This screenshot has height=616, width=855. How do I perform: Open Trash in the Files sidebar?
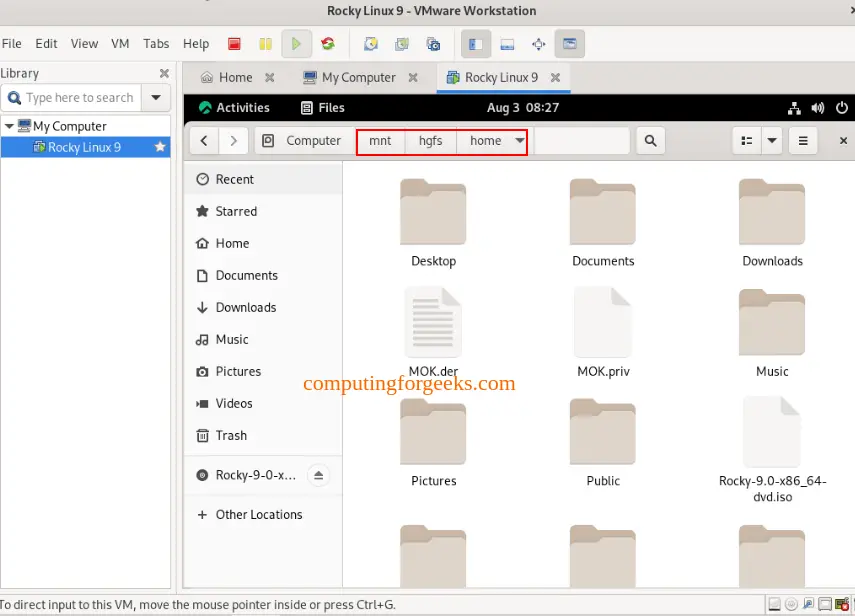coord(263,436)
